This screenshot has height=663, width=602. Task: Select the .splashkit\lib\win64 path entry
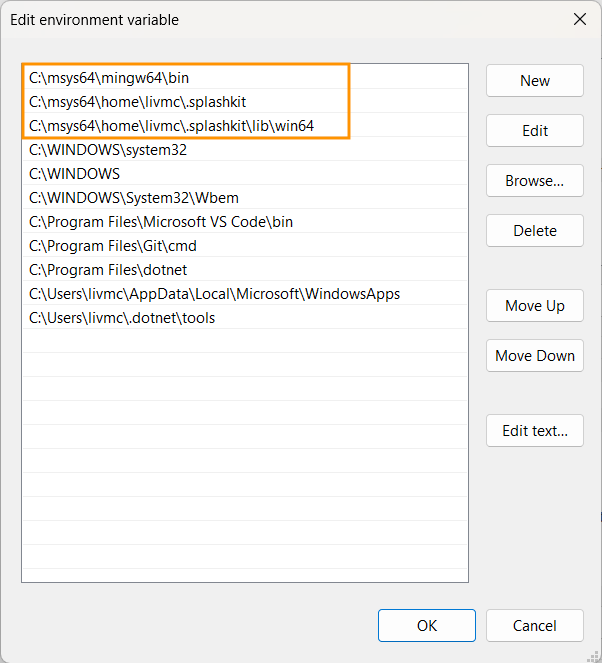tap(171, 126)
